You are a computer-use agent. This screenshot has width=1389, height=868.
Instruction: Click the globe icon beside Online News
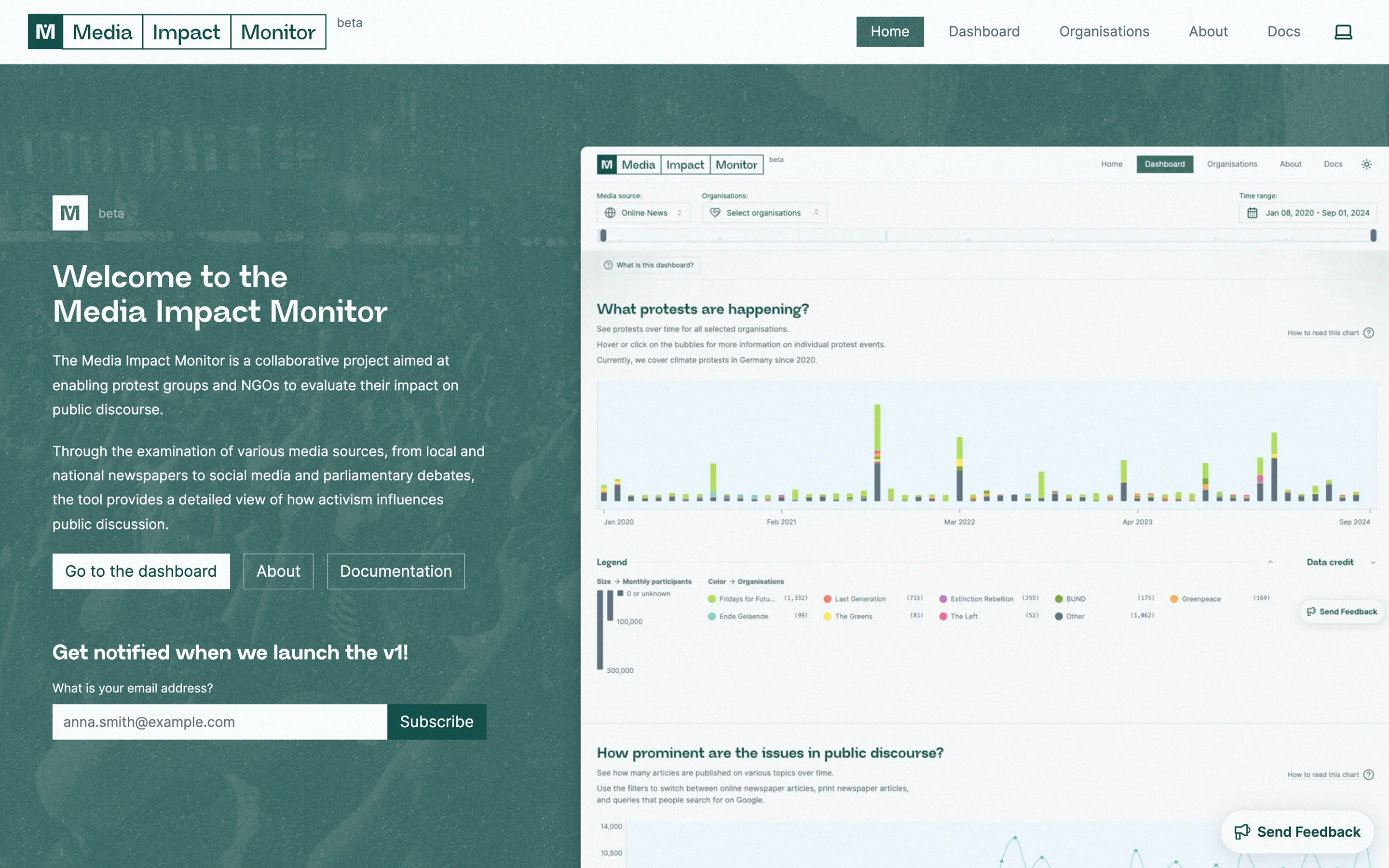610,213
